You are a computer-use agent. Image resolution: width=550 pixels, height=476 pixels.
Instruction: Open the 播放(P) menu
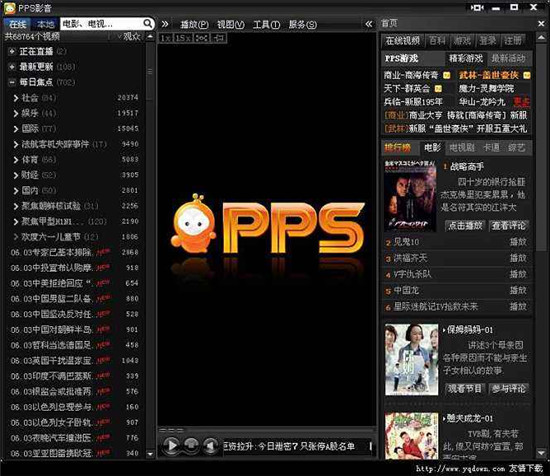[194, 24]
